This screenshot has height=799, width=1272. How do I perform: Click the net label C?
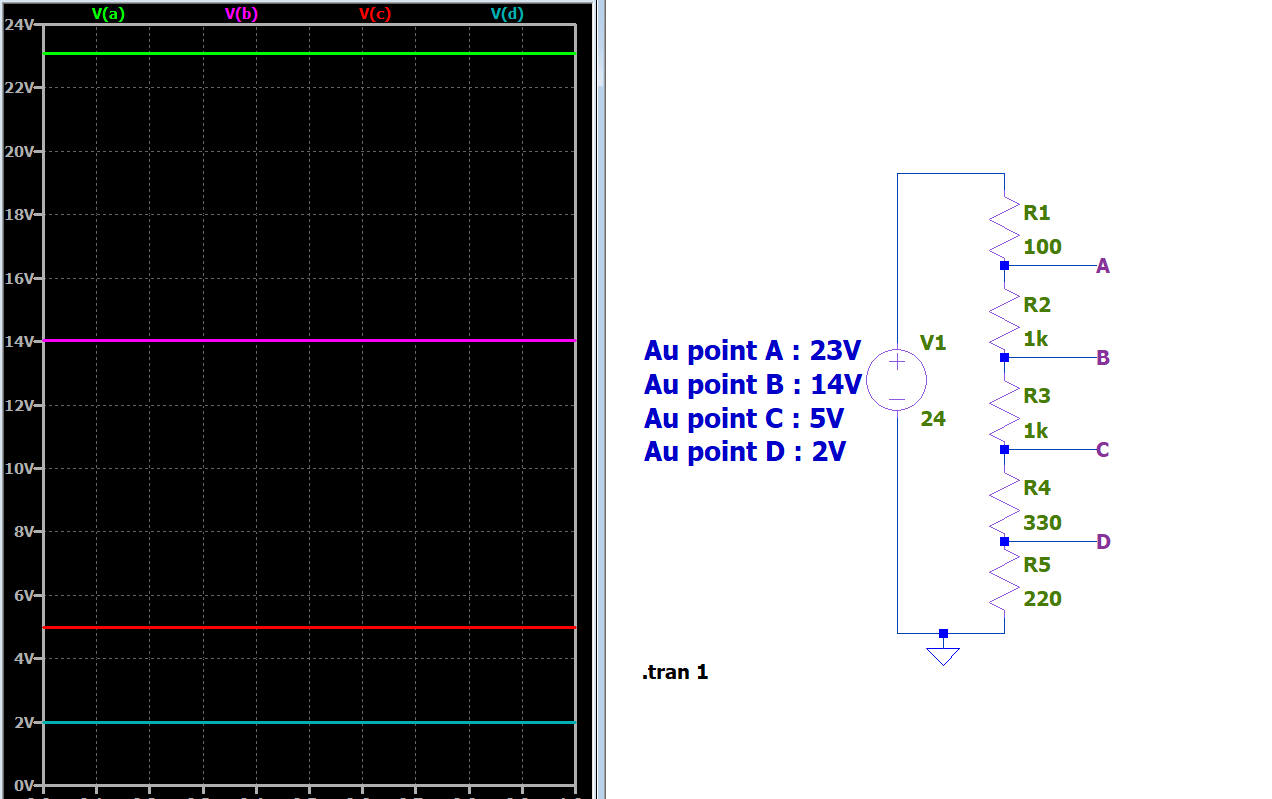(1103, 450)
